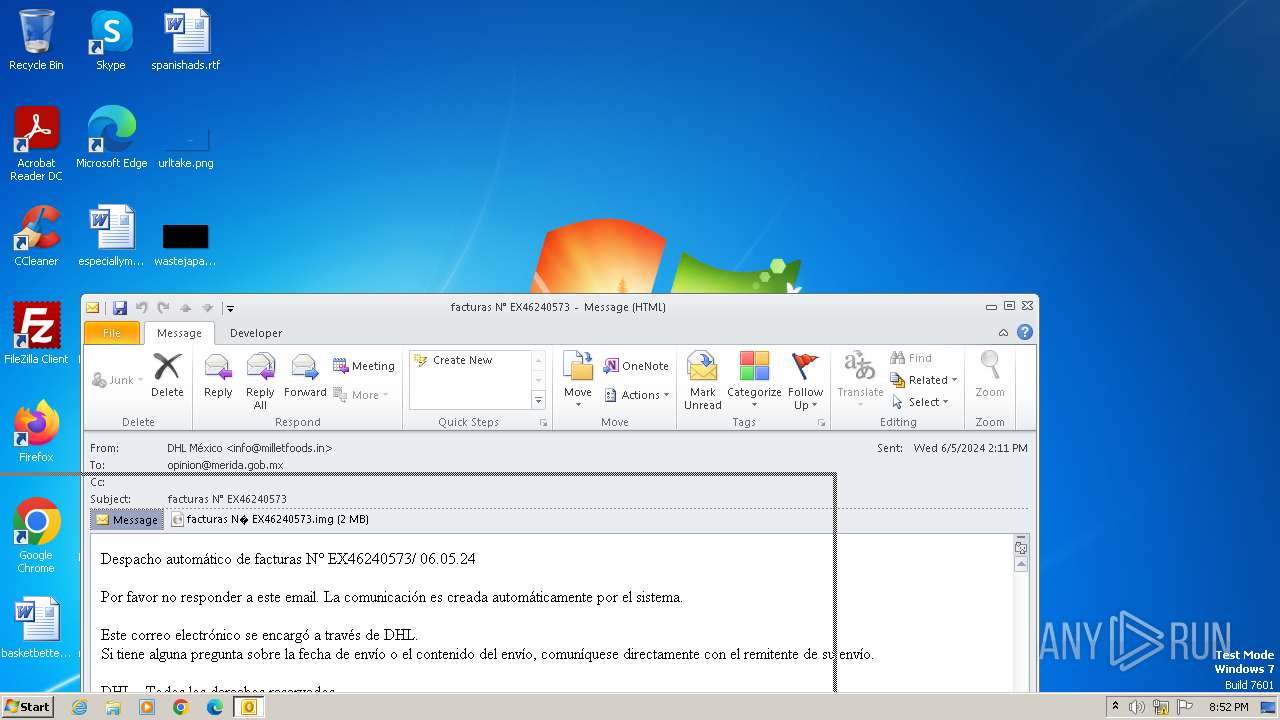
Task: Select Create New quick step
Action: point(462,360)
